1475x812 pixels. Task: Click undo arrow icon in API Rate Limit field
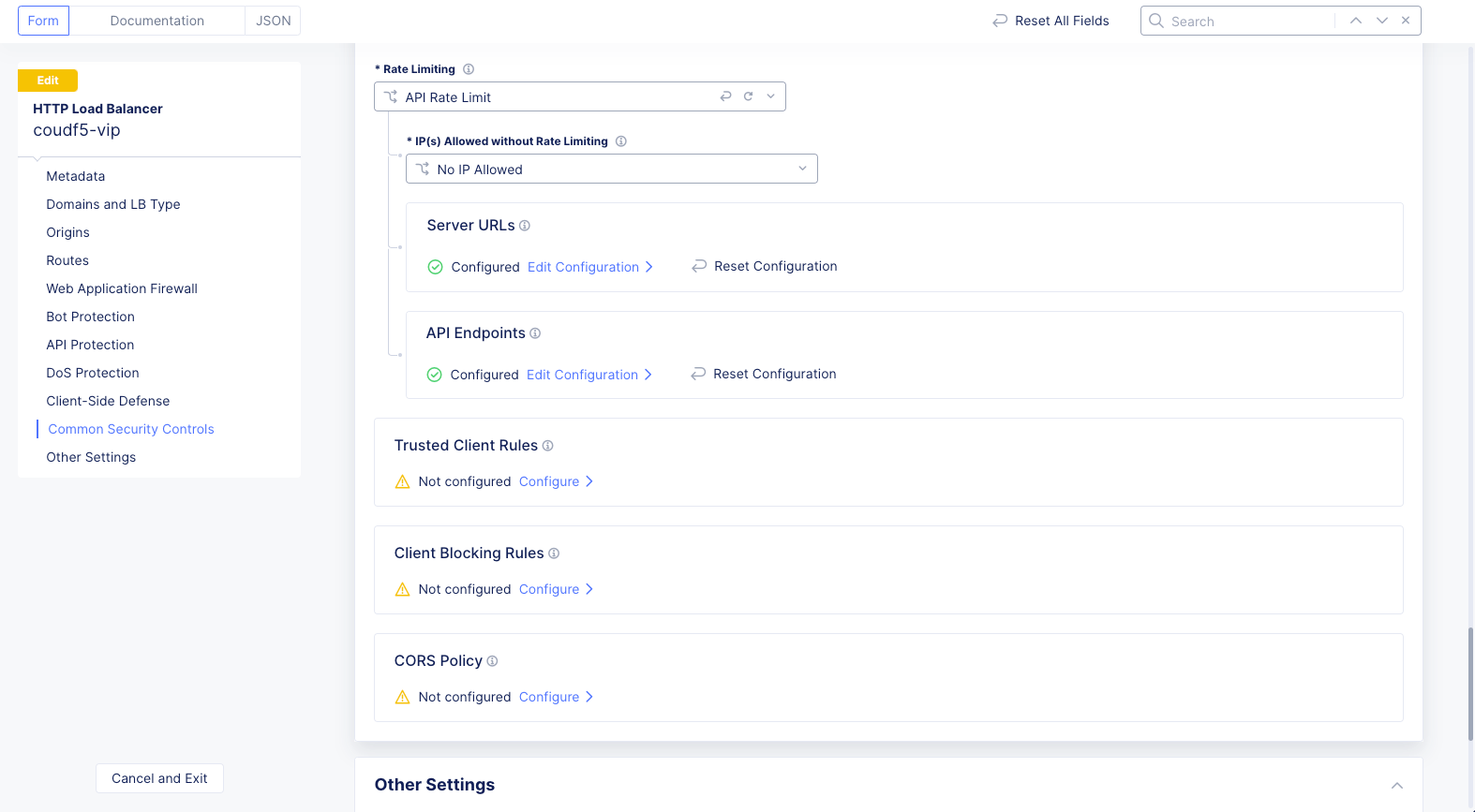[x=725, y=96]
